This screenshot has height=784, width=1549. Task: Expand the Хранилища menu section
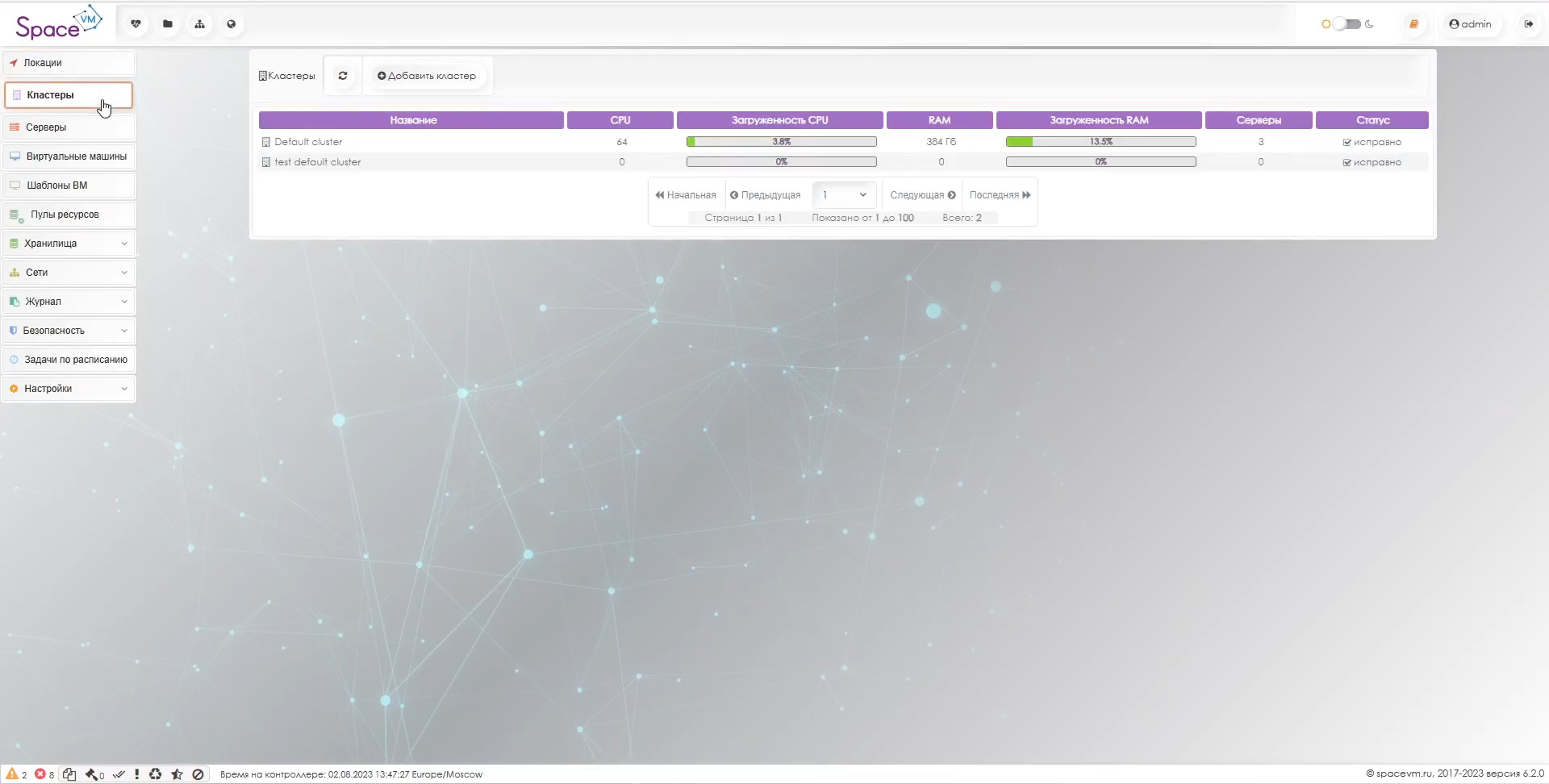69,244
